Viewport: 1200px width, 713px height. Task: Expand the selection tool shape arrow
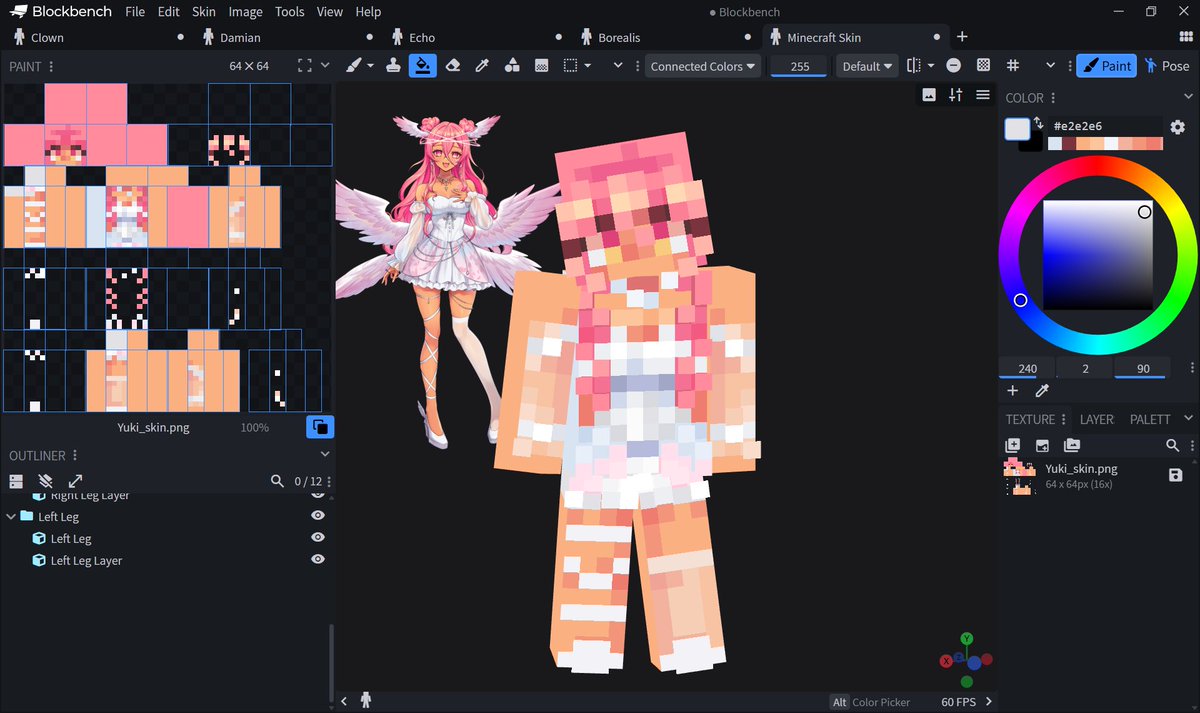coord(587,66)
